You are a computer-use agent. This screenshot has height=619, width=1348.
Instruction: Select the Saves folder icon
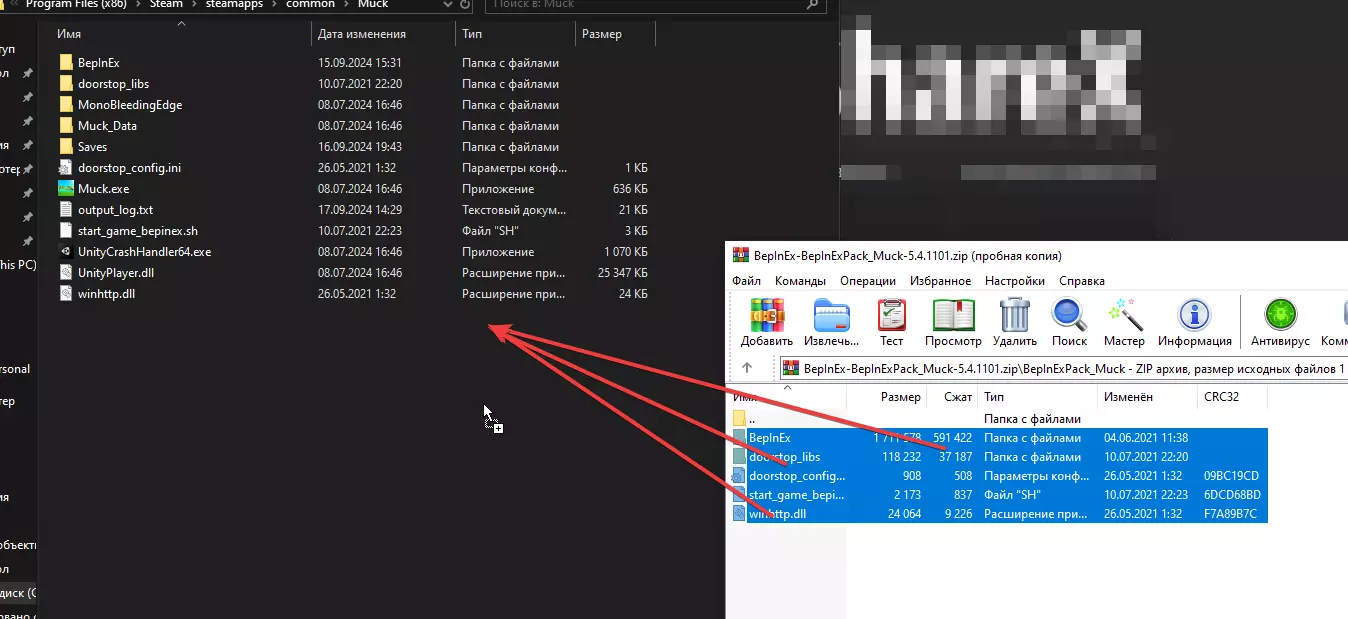[x=67, y=147]
